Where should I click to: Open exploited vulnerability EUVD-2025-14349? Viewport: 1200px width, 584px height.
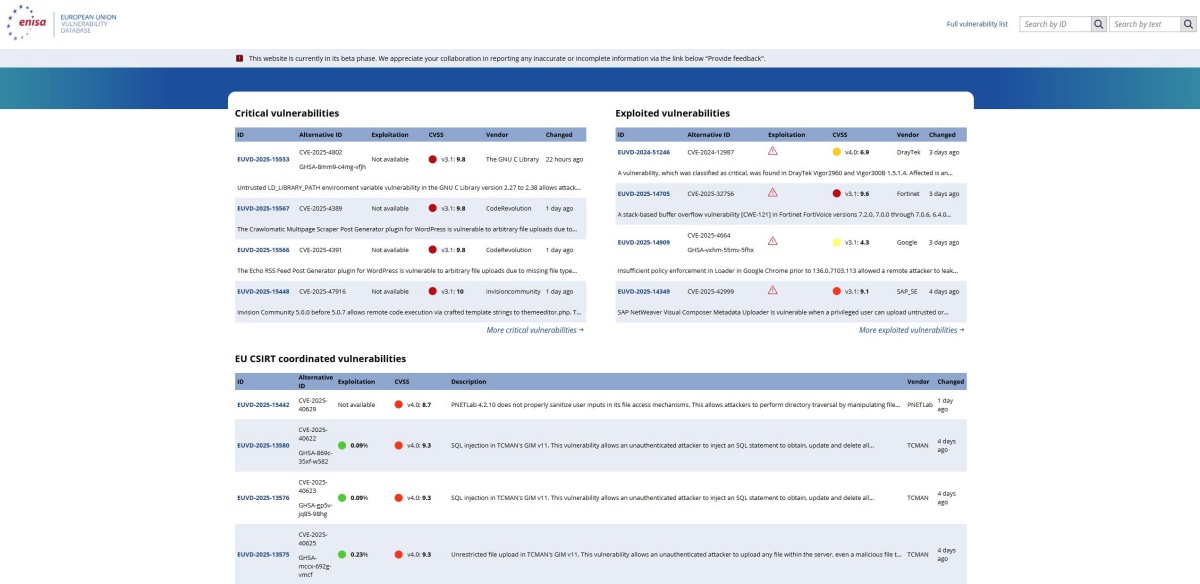click(644, 291)
